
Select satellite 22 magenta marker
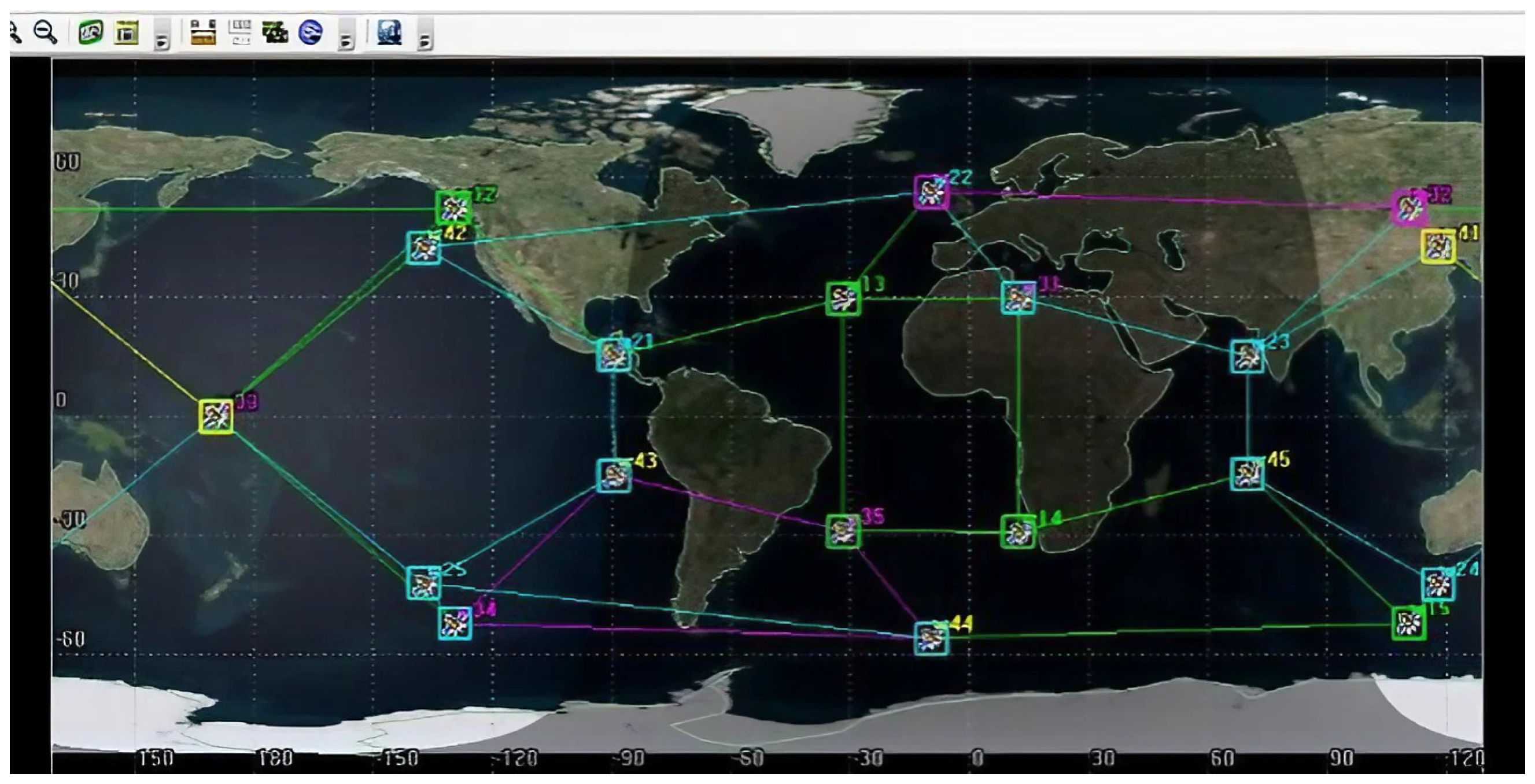931,193
